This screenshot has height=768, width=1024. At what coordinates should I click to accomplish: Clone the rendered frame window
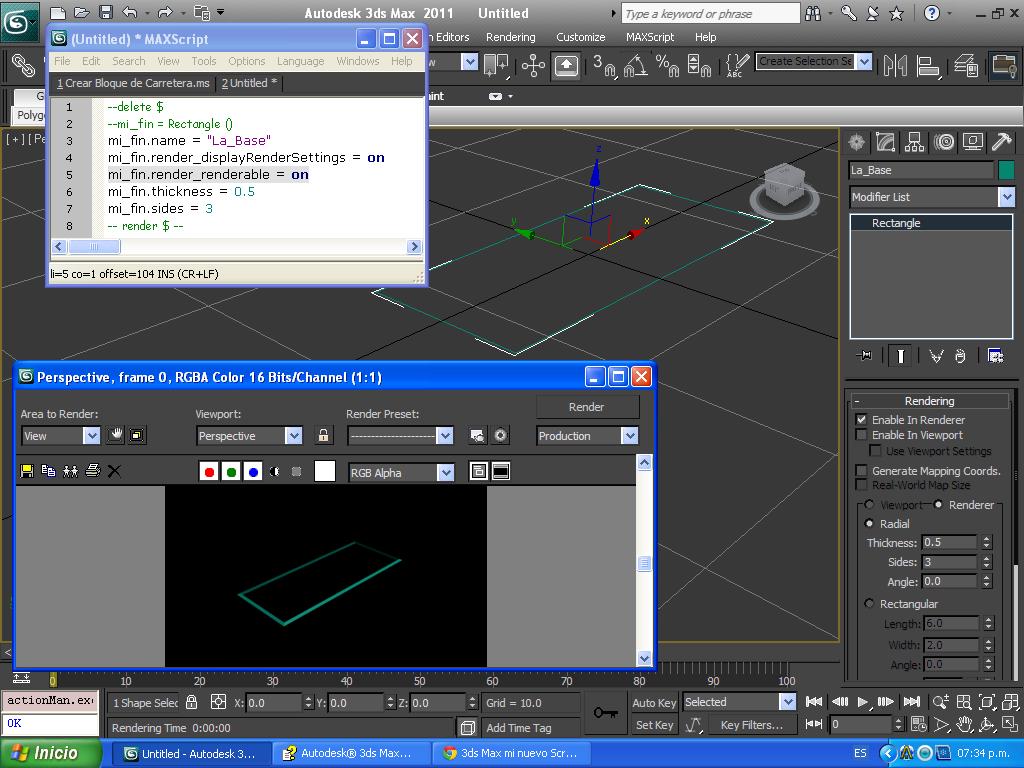(x=71, y=471)
